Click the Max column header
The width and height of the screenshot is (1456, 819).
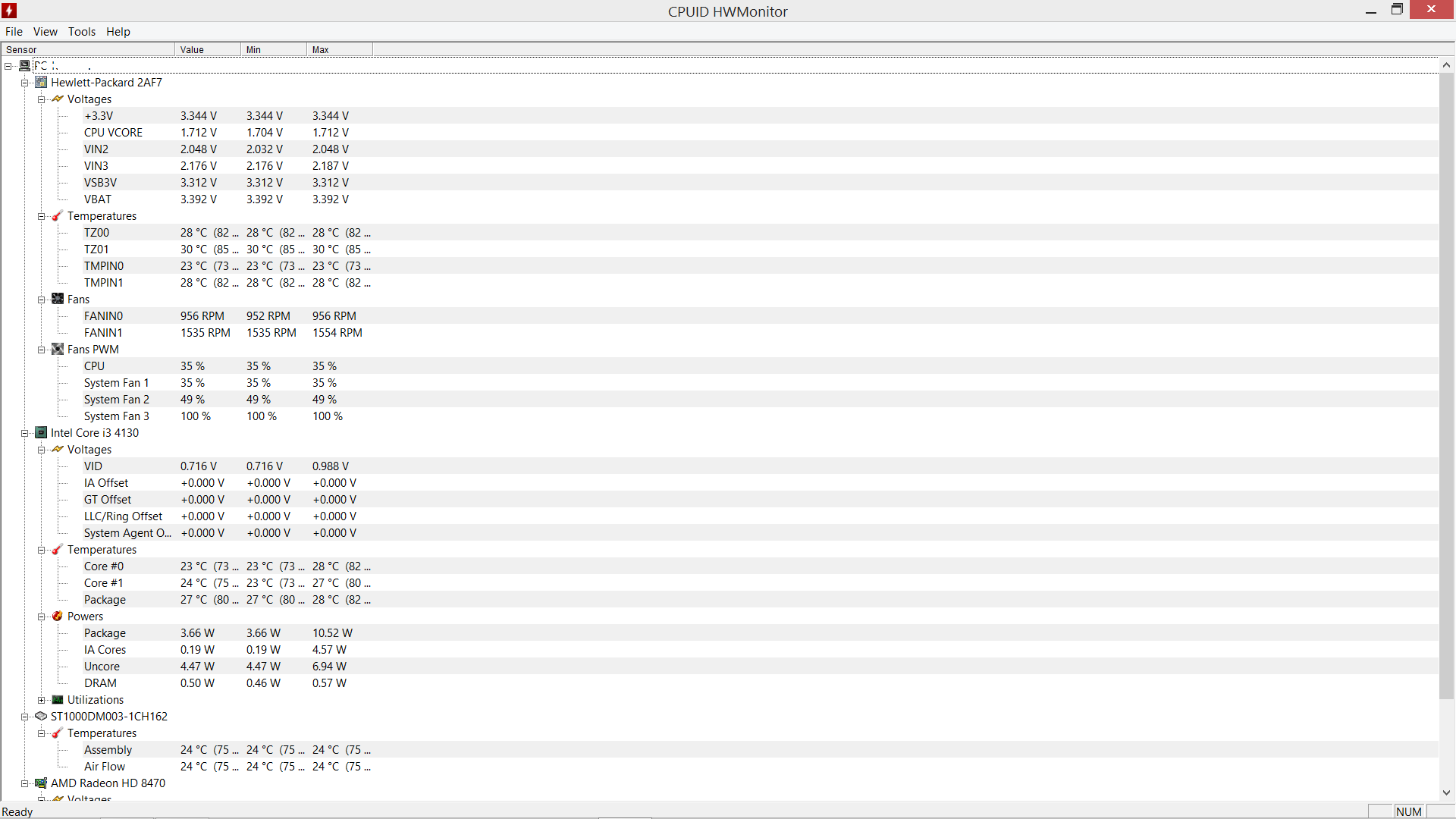coord(340,49)
